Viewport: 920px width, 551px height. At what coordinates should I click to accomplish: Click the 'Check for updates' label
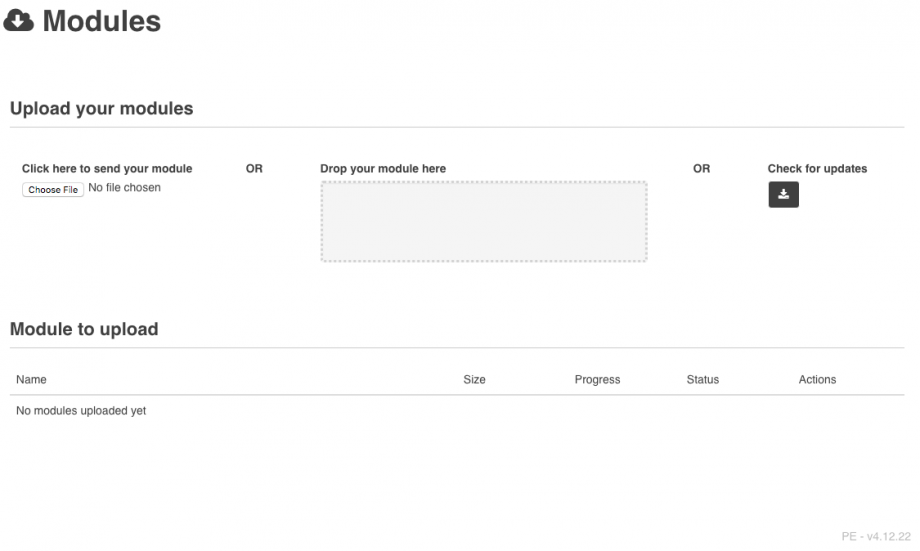(817, 169)
